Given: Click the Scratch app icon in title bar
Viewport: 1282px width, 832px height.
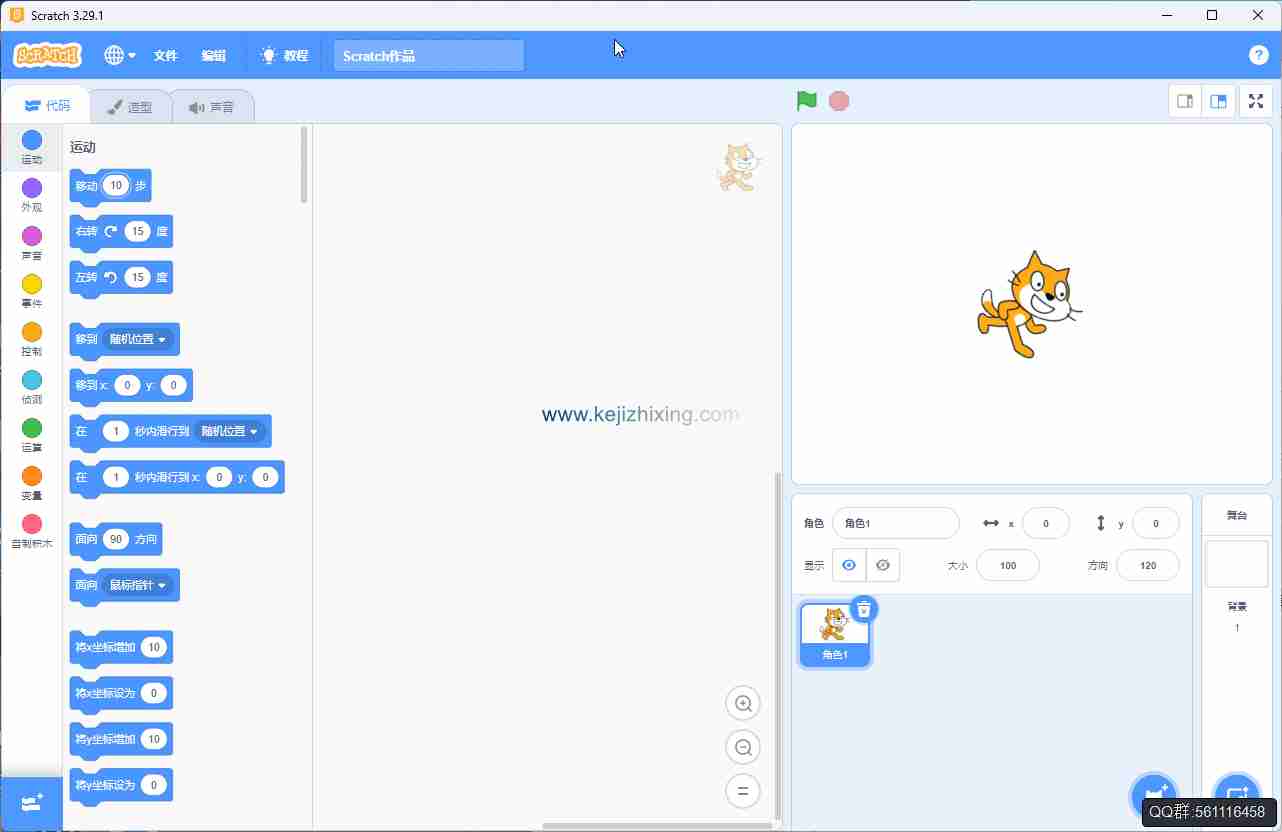Looking at the screenshot, I should (16, 16).
